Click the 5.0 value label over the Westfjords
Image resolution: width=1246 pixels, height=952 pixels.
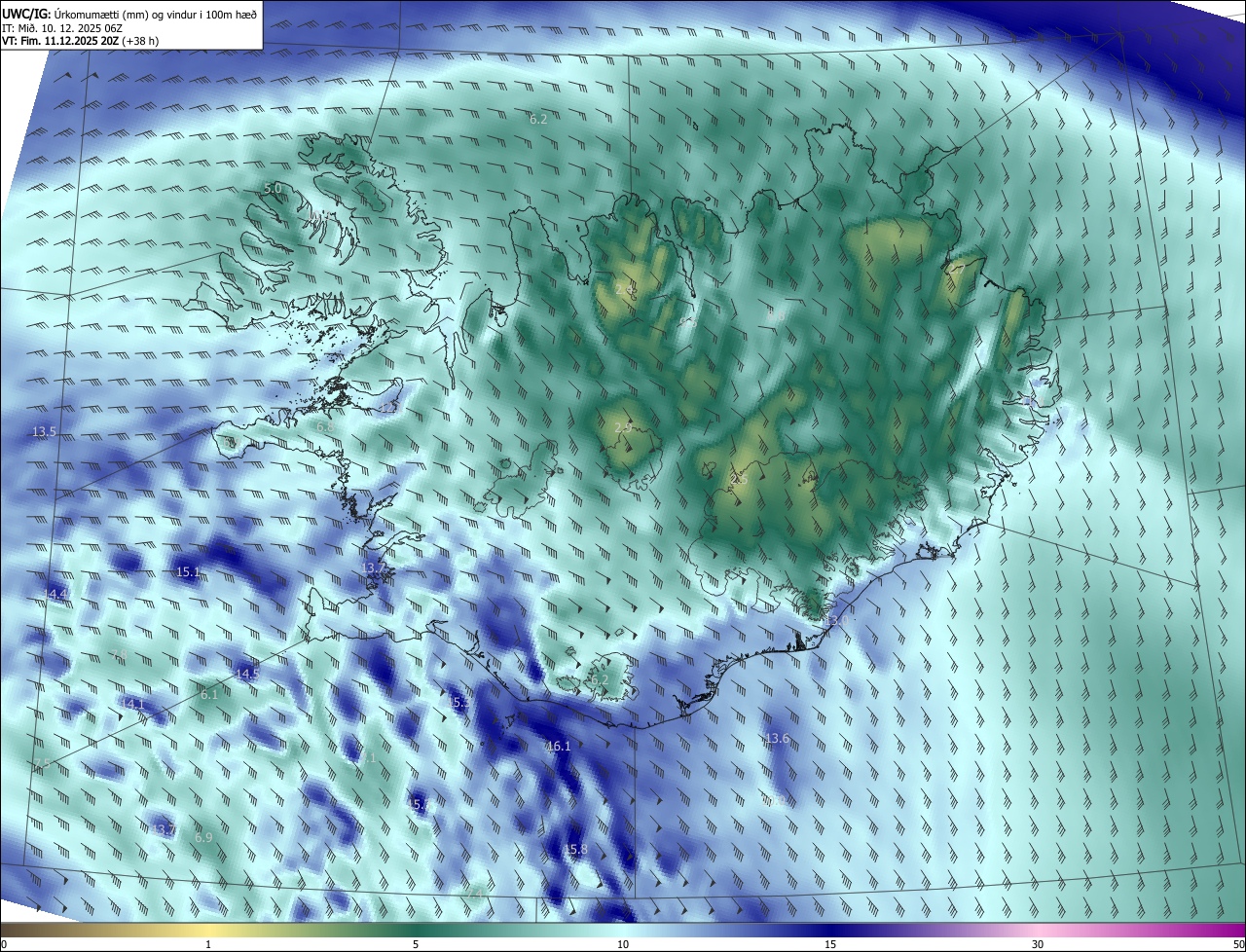pyautogui.click(x=273, y=188)
